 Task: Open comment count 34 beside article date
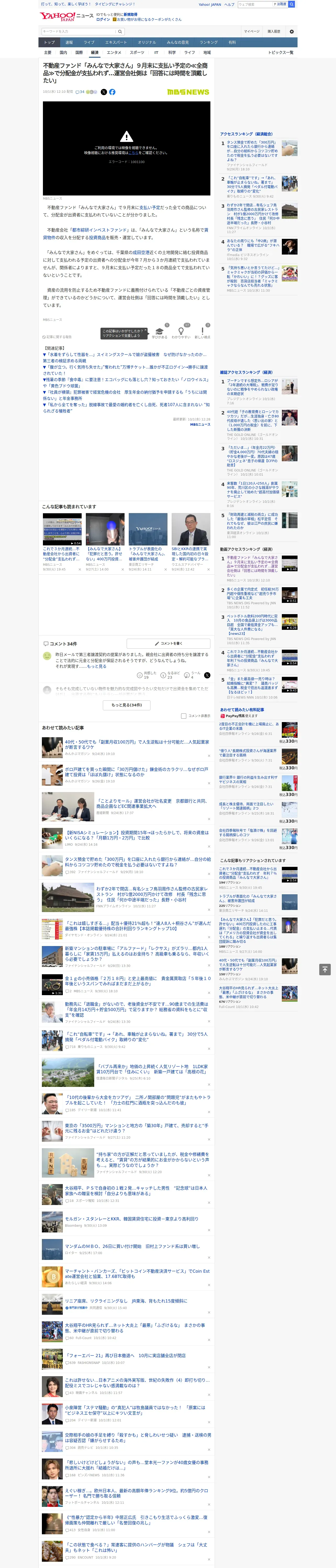pyautogui.click(x=80, y=92)
